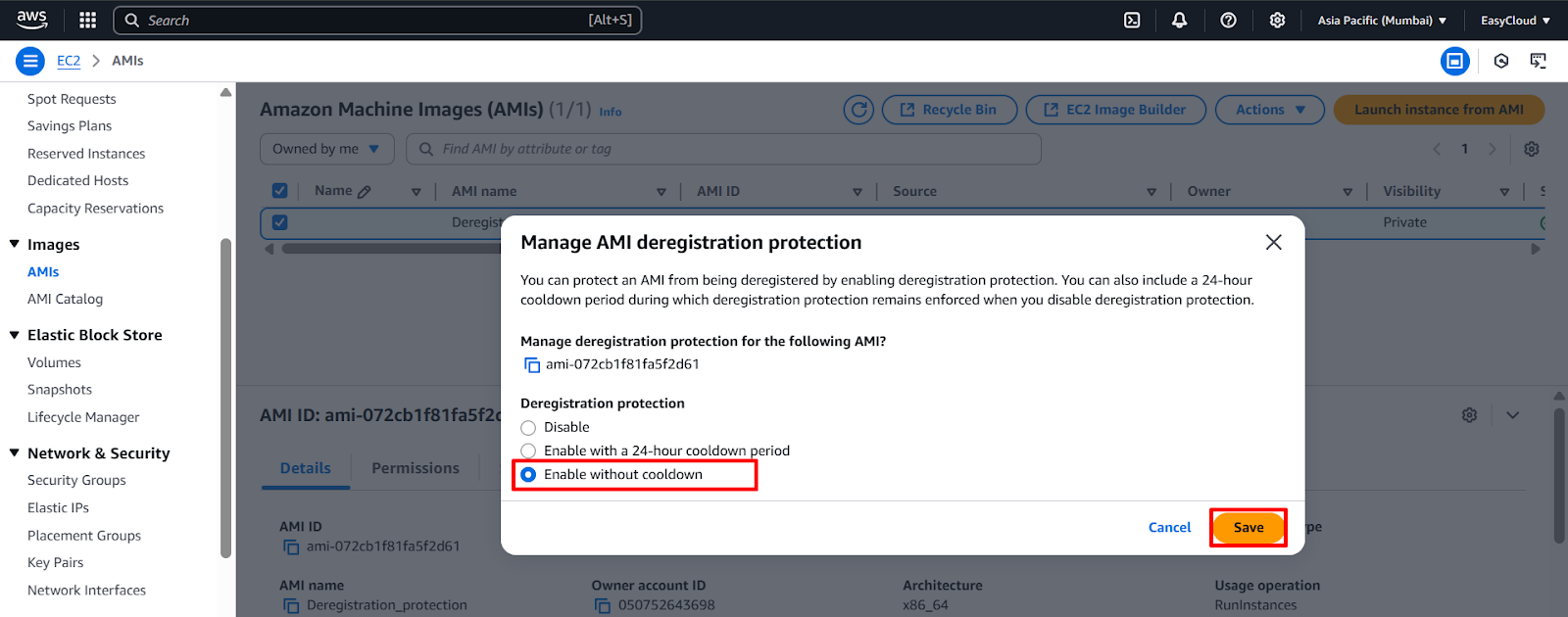1568x617 pixels.
Task: Click Launch instance from AMI
Action: (x=1439, y=110)
